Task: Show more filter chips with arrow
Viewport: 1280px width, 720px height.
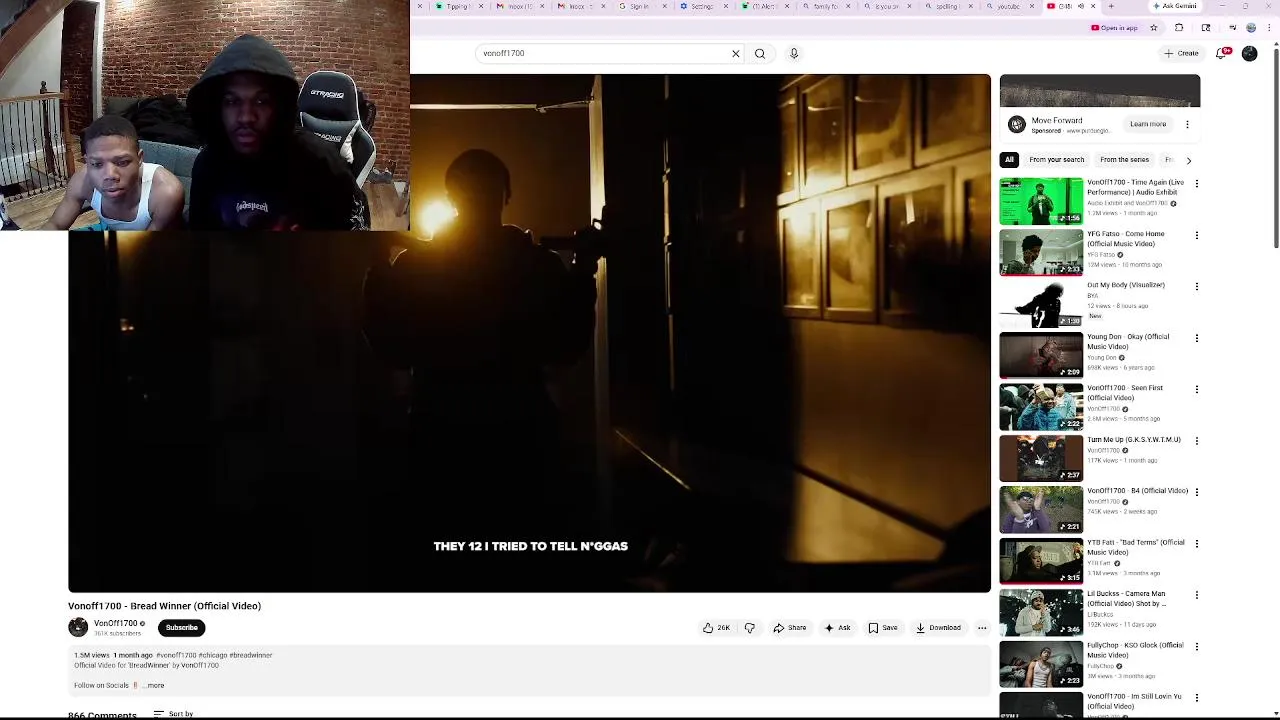Action: pos(1188,160)
